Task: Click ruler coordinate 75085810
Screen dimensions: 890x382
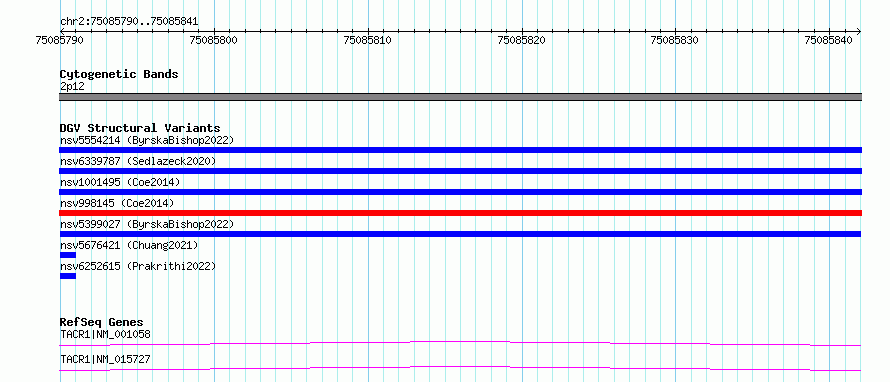Action: [367, 40]
